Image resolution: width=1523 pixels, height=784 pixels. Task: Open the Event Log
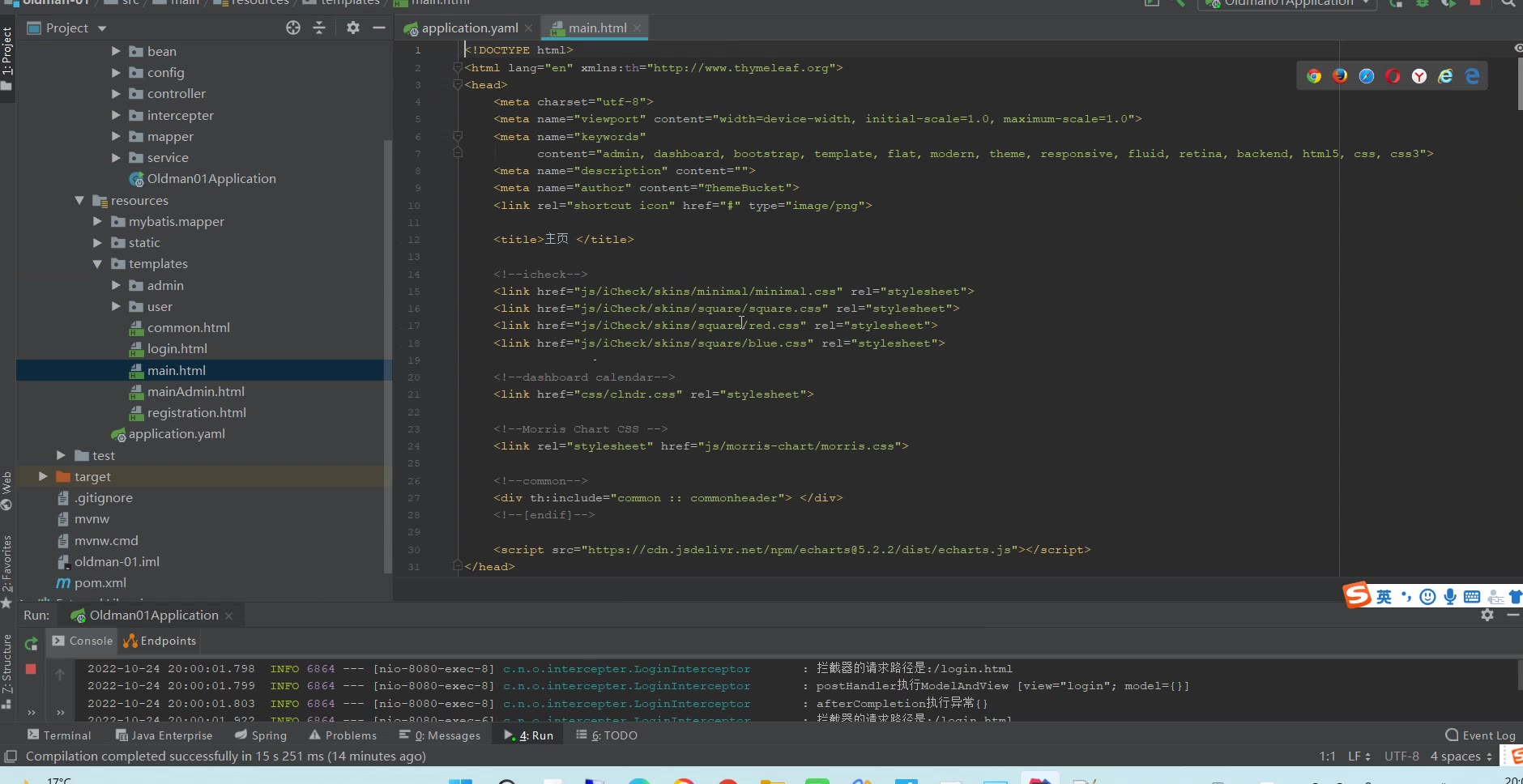coord(1480,735)
